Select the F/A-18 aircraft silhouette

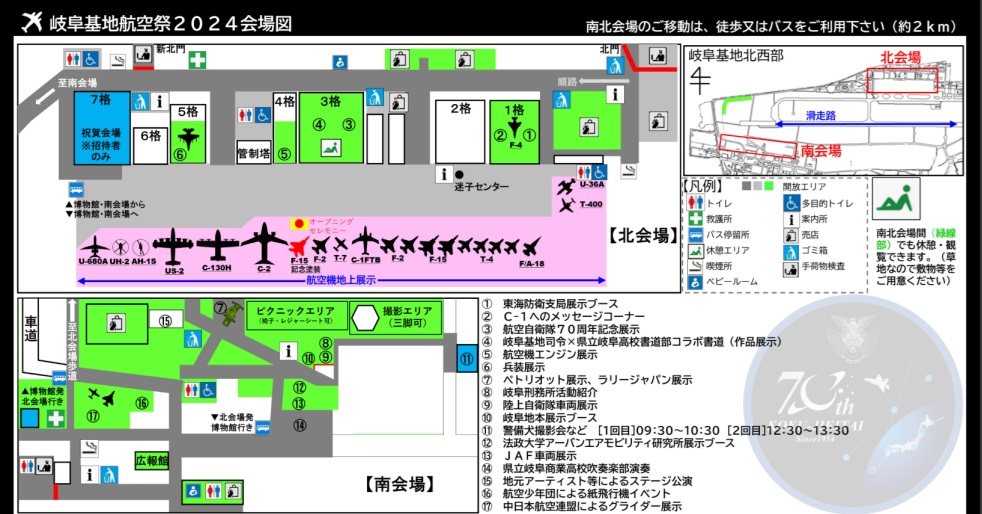click(x=531, y=247)
